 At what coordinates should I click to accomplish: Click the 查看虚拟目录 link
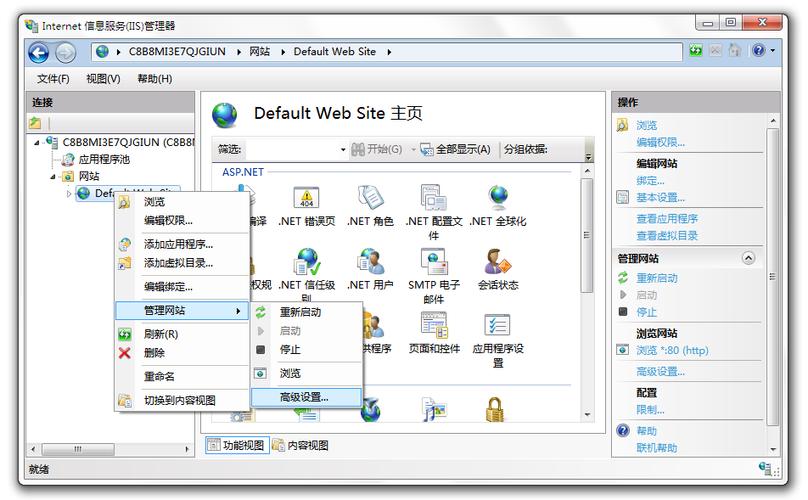[x=667, y=236]
